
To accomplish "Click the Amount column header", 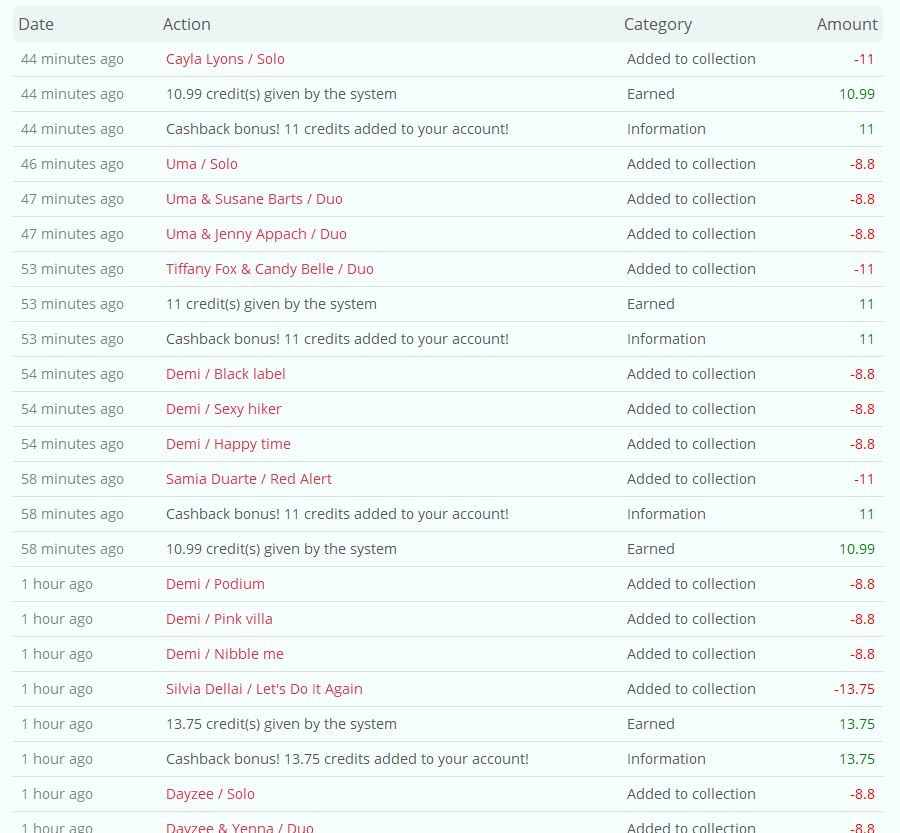I will point(847,24).
